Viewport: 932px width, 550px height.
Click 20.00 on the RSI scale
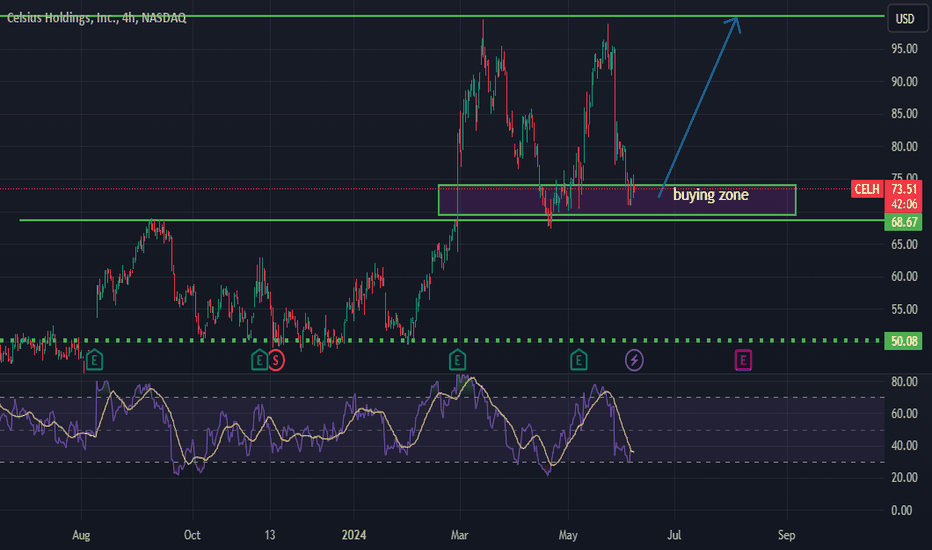point(904,477)
